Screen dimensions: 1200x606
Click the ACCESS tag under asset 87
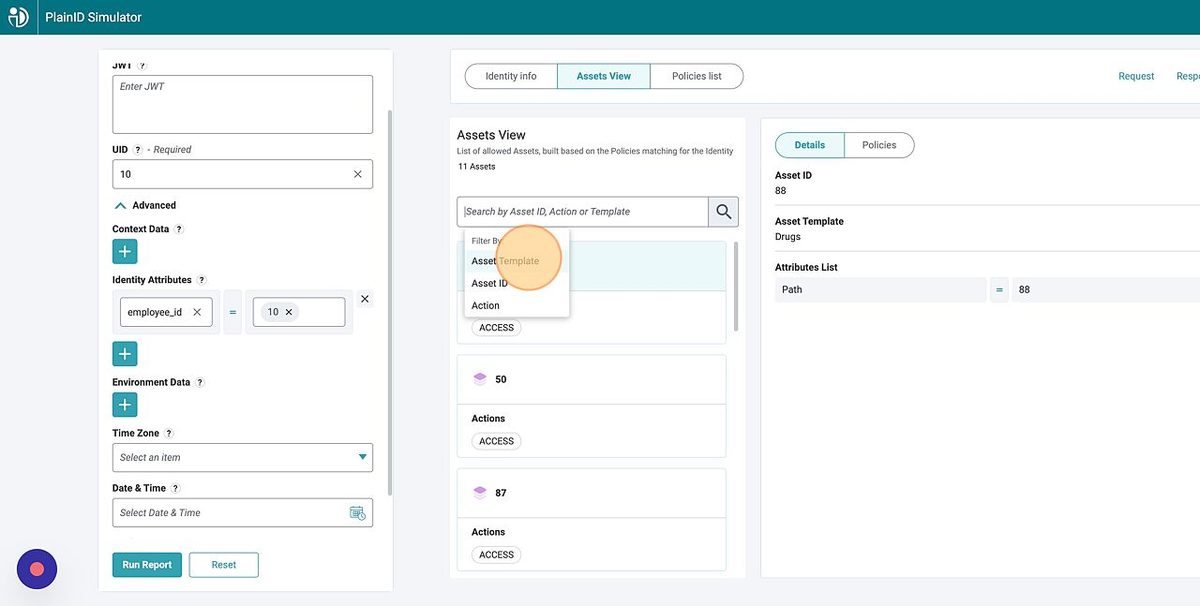tap(496, 555)
